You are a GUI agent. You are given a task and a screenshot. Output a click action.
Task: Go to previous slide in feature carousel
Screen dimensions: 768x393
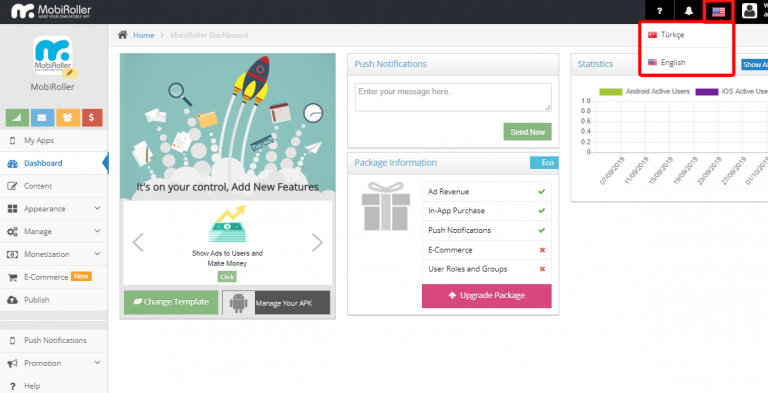pos(138,242)
